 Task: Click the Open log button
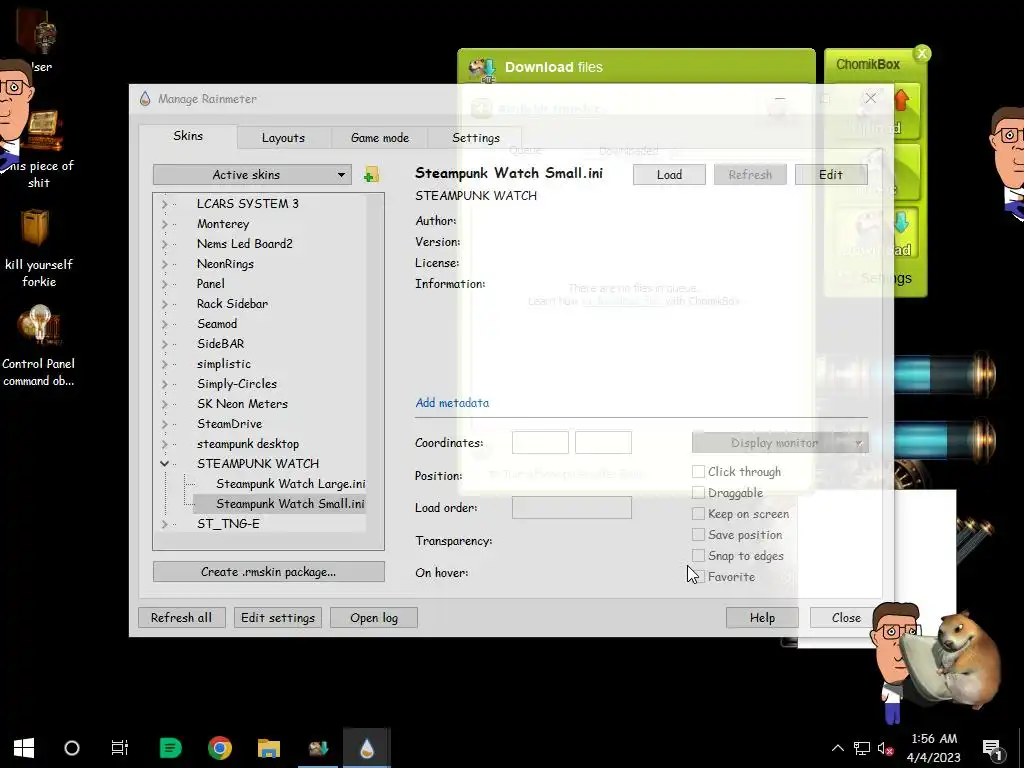(374, 618)
